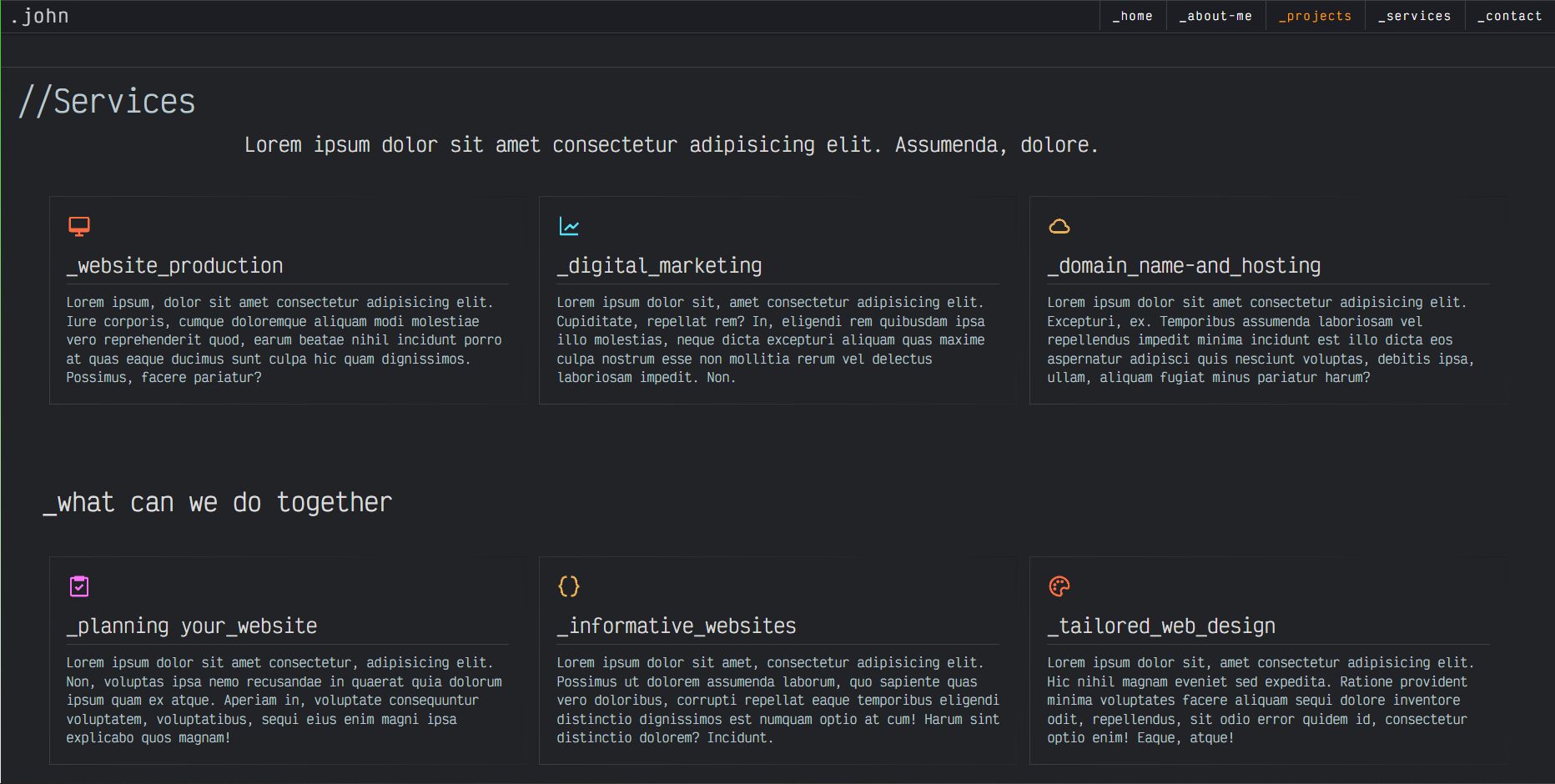This screenshot has width=1555, height=784.
Task: Open the _home navigation item
Action: click(x=1132, y=16)
